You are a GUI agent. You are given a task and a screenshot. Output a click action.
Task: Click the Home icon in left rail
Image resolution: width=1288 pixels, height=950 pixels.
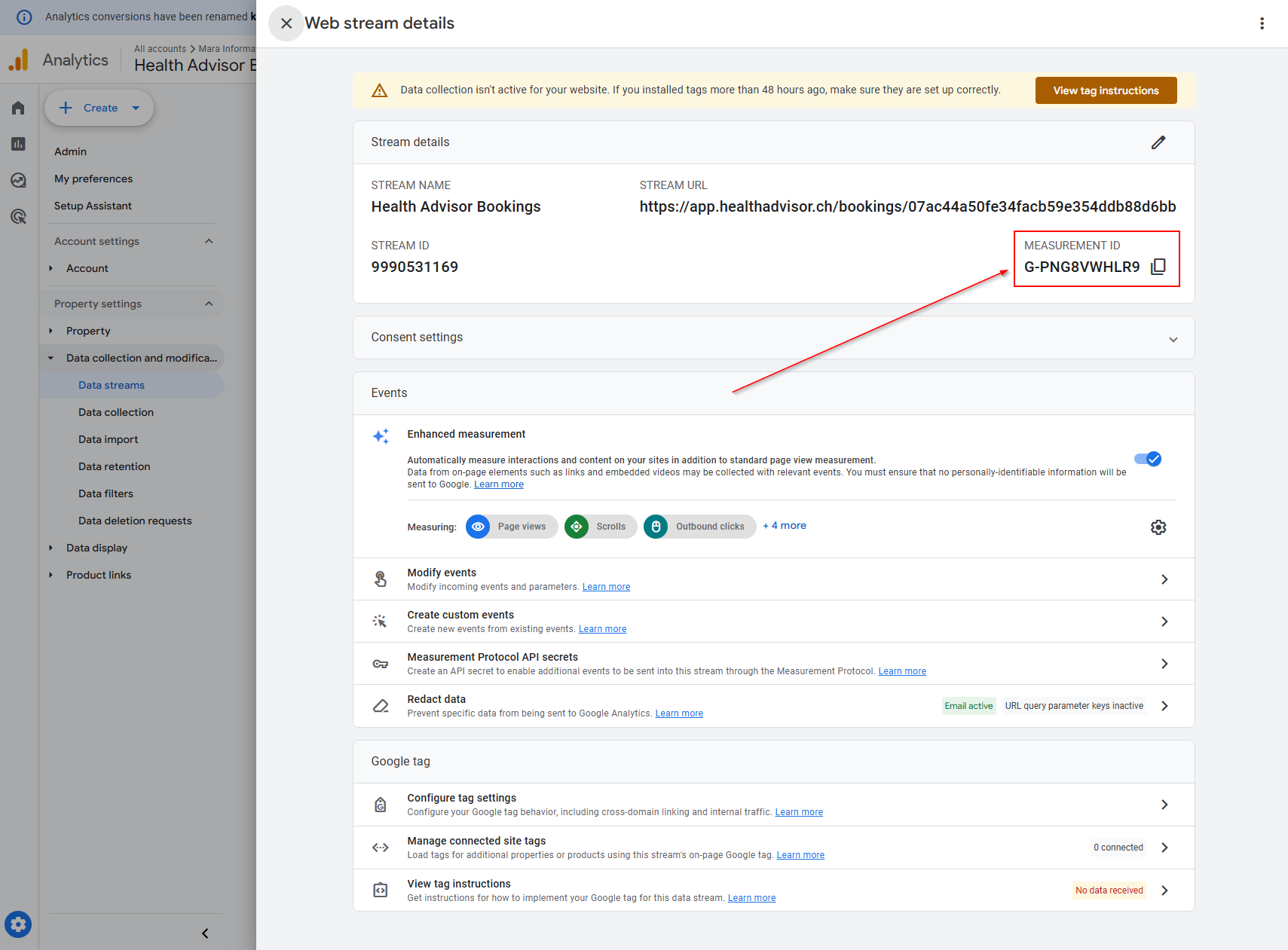[18, 108]
